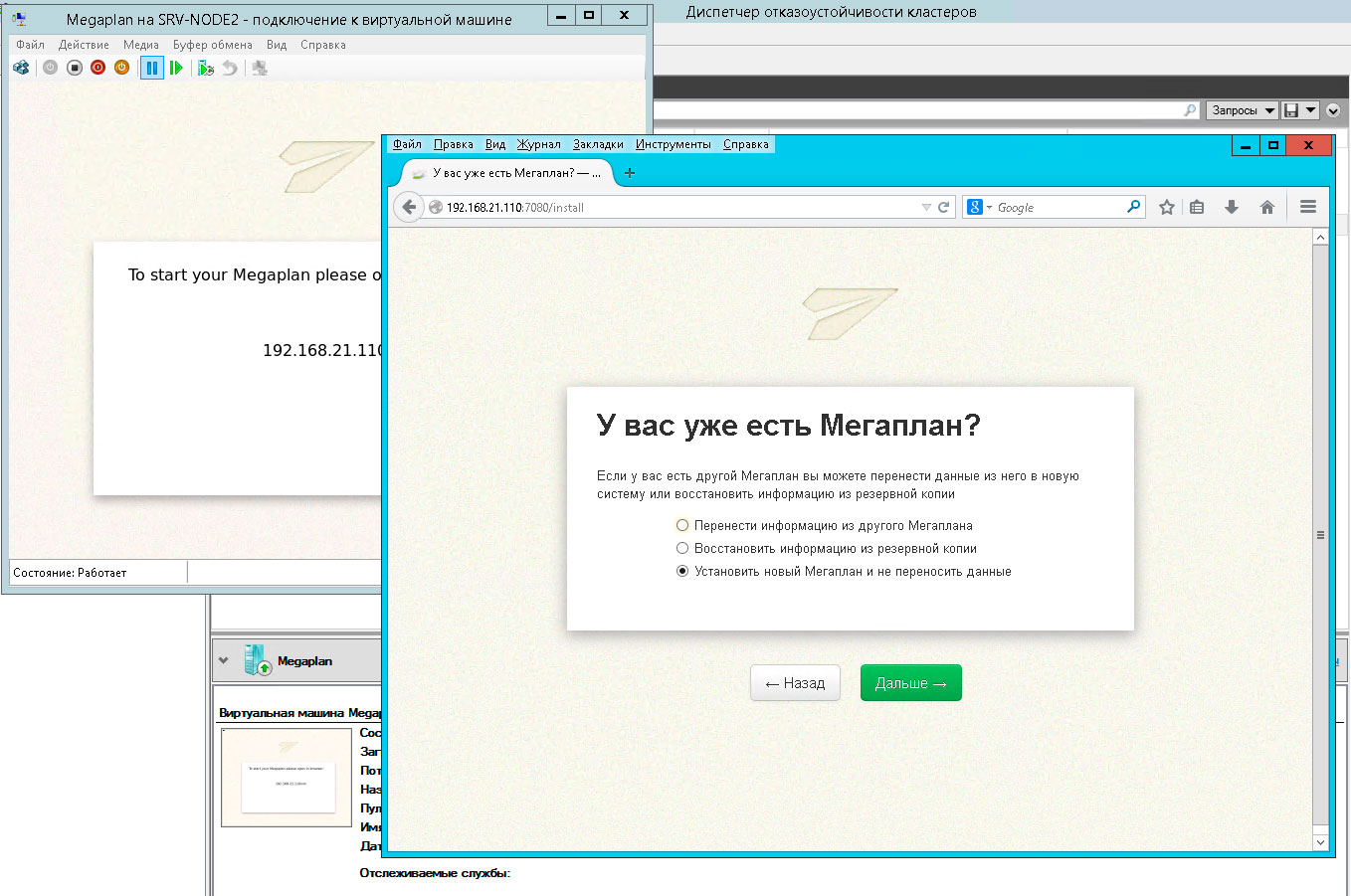This screenshot has width=1351, height=896.
Task: Save VM state with the orange power icon
Action: (x=121, y=68)
